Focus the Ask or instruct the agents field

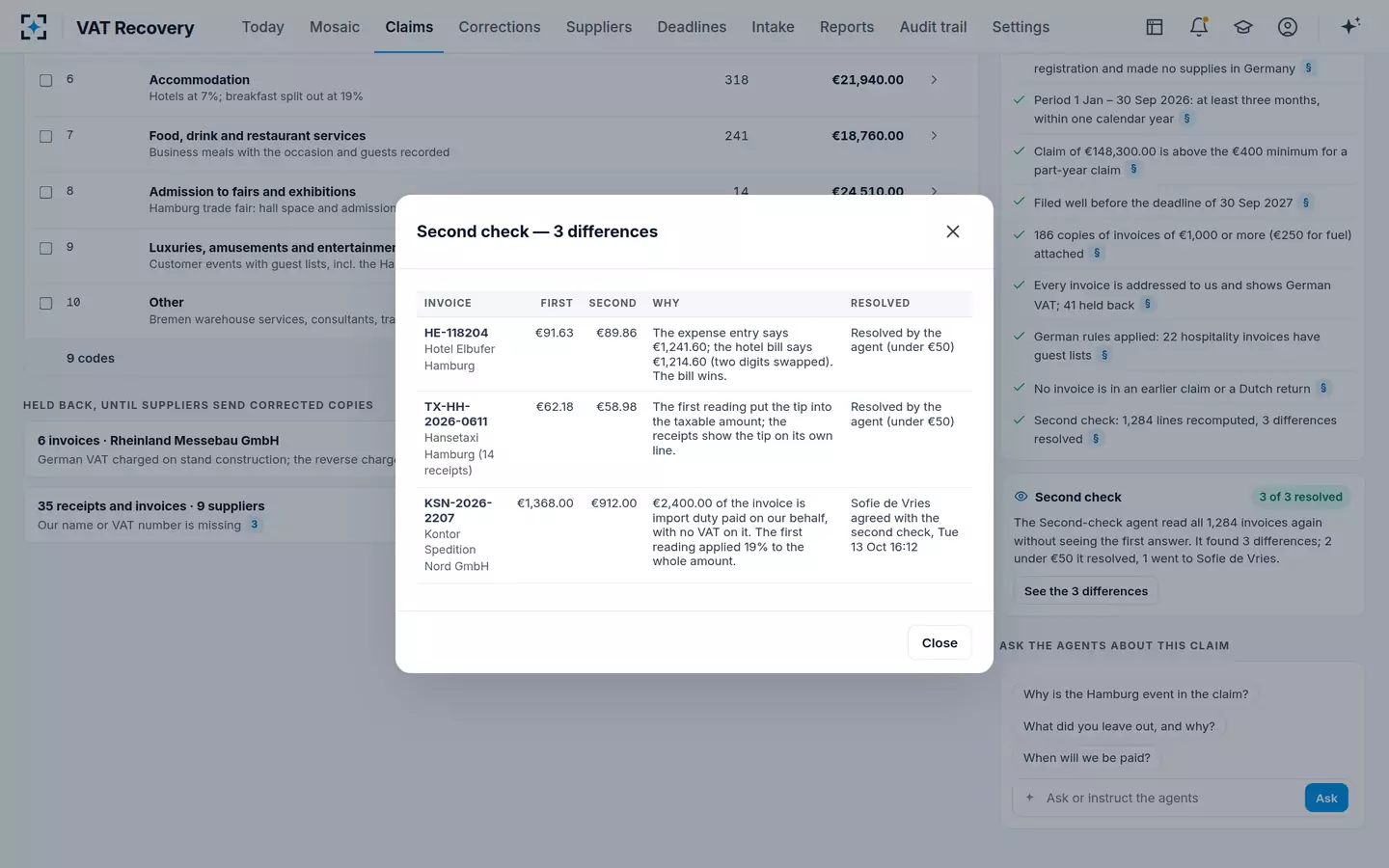pos(1172,798)
